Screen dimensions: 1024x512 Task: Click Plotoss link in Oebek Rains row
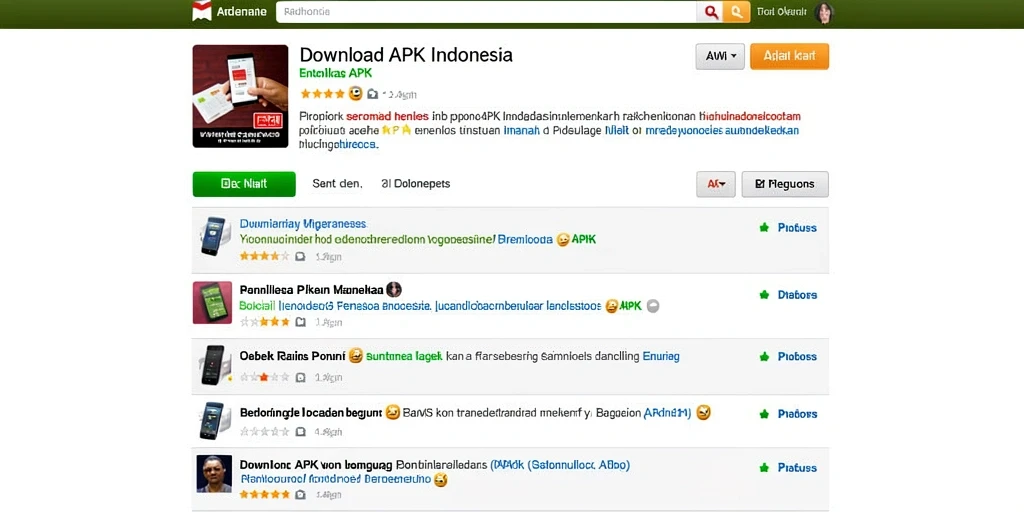[x=797, y=357]
